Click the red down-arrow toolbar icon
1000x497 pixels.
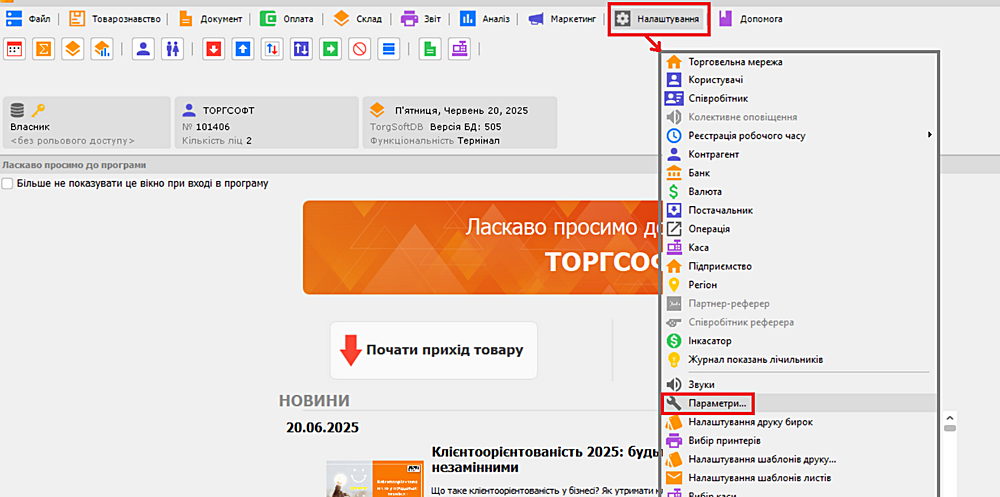pos(213,49)
